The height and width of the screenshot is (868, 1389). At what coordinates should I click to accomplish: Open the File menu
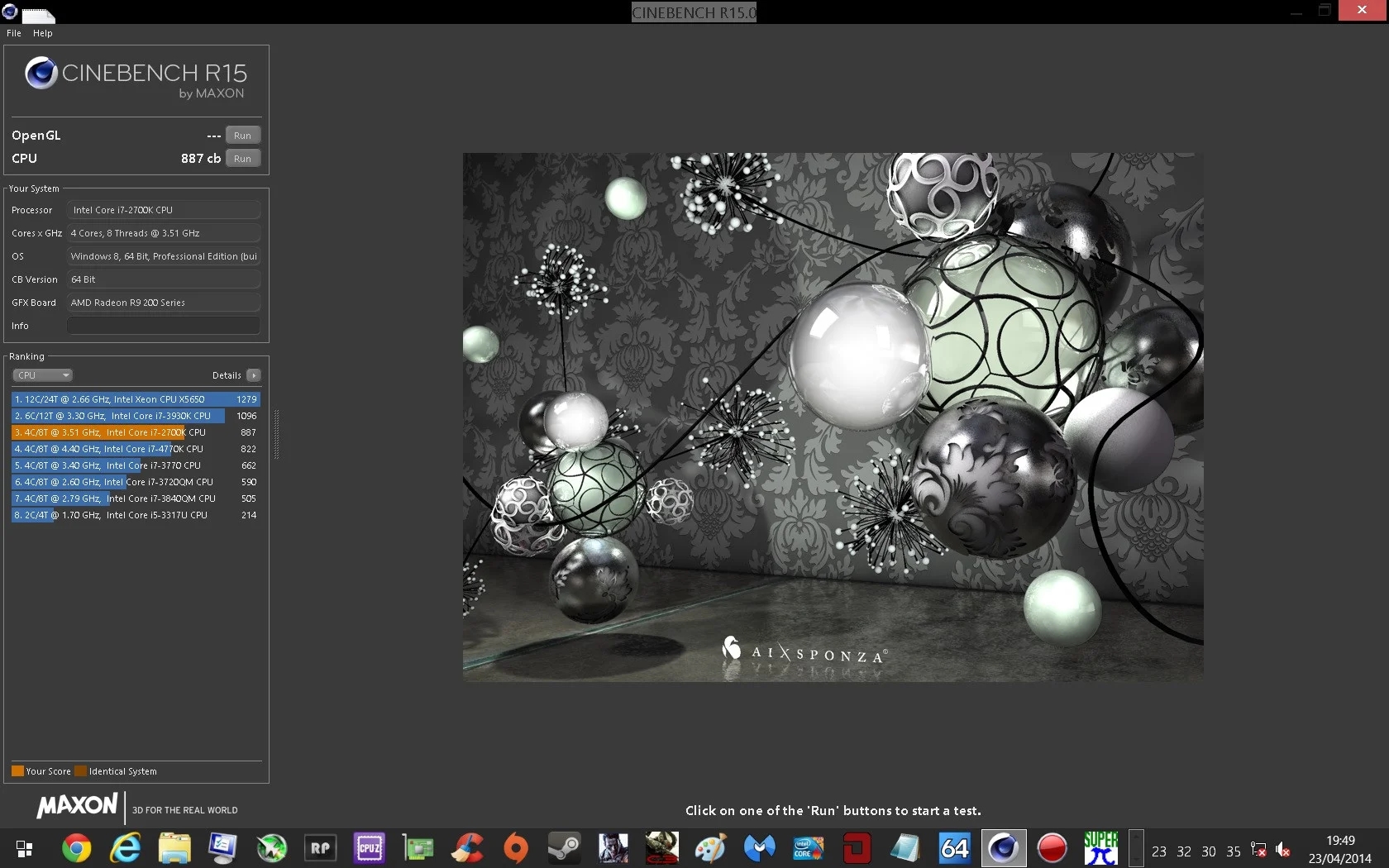click(14, 33)
